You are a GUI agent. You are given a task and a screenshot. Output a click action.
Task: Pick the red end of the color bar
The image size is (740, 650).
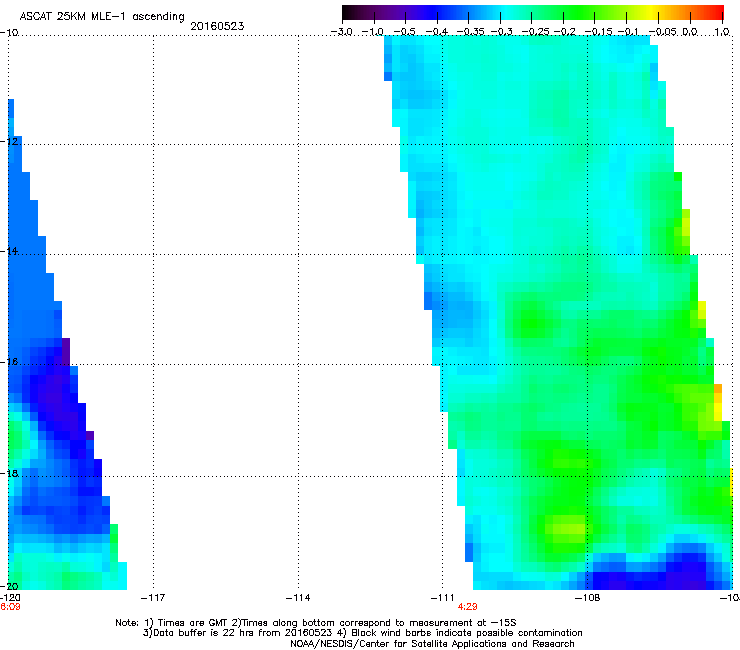click(x=718, y=12)
